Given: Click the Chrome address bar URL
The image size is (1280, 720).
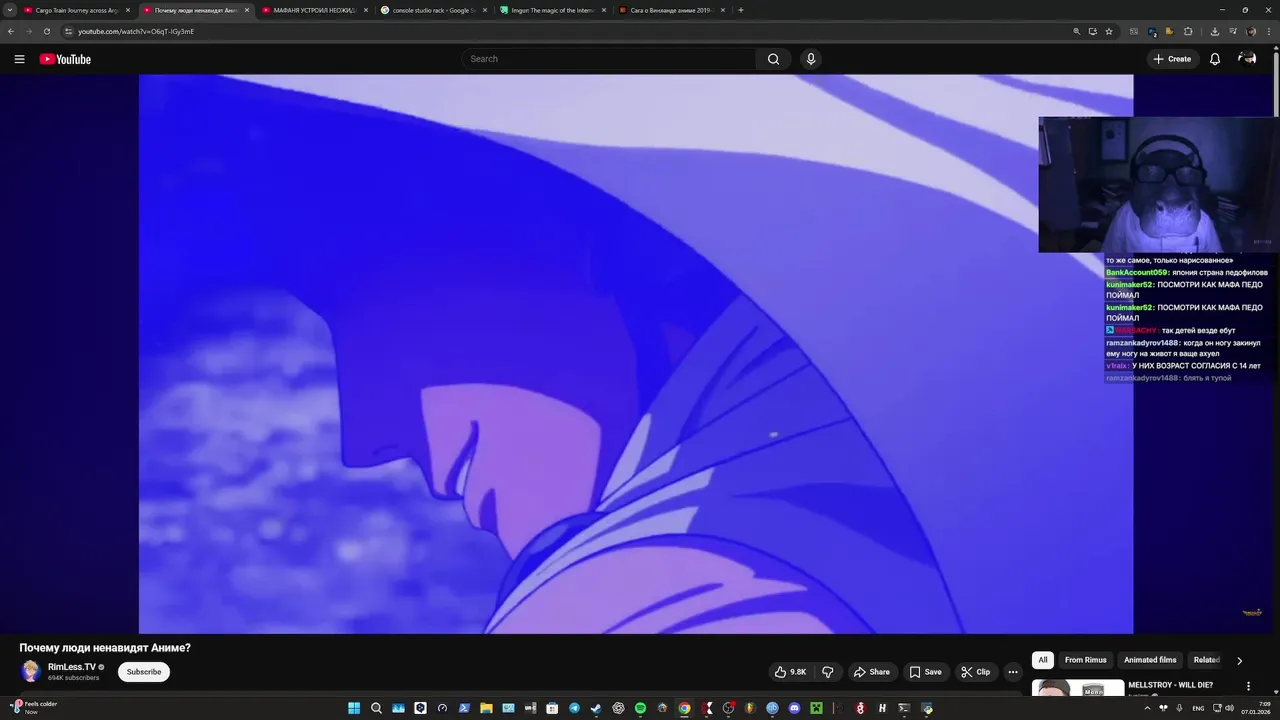Looking at the screenshot, I should [136, 31].
